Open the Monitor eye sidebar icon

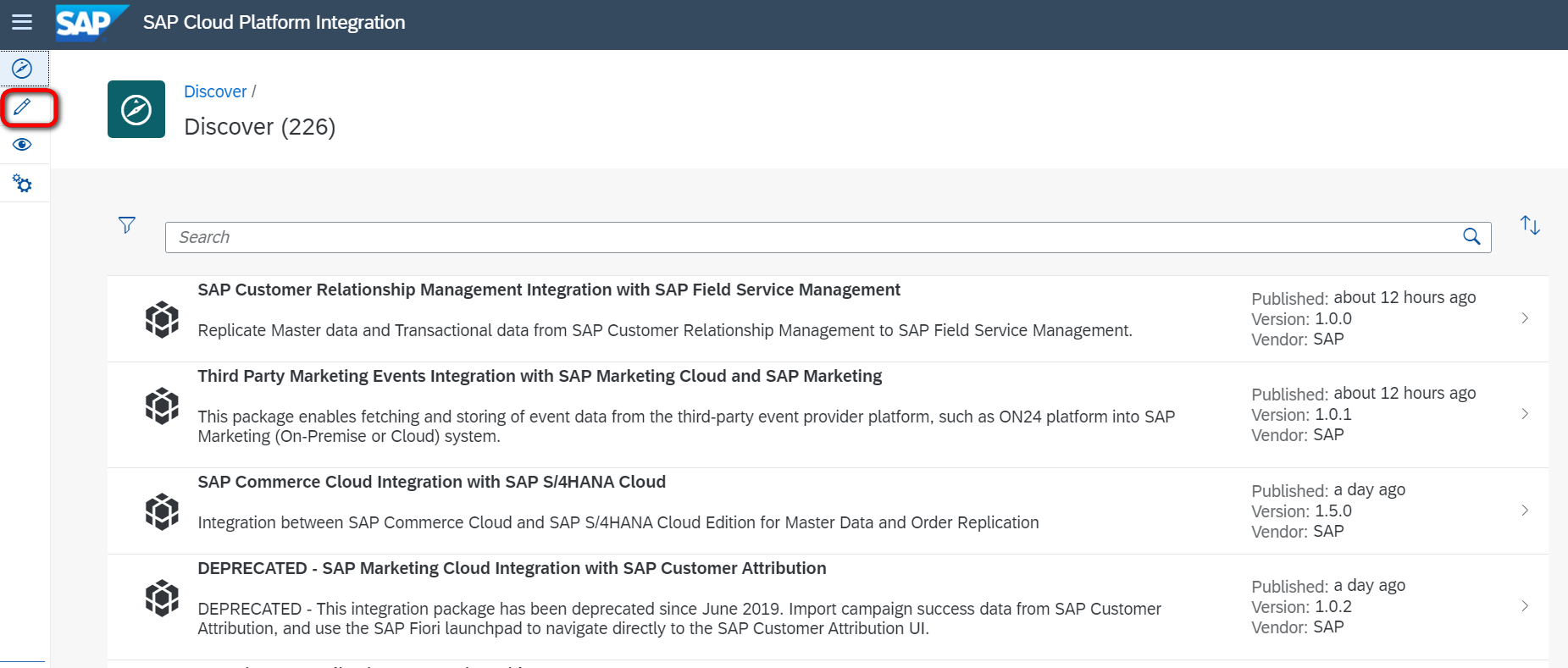click(23, 145)
